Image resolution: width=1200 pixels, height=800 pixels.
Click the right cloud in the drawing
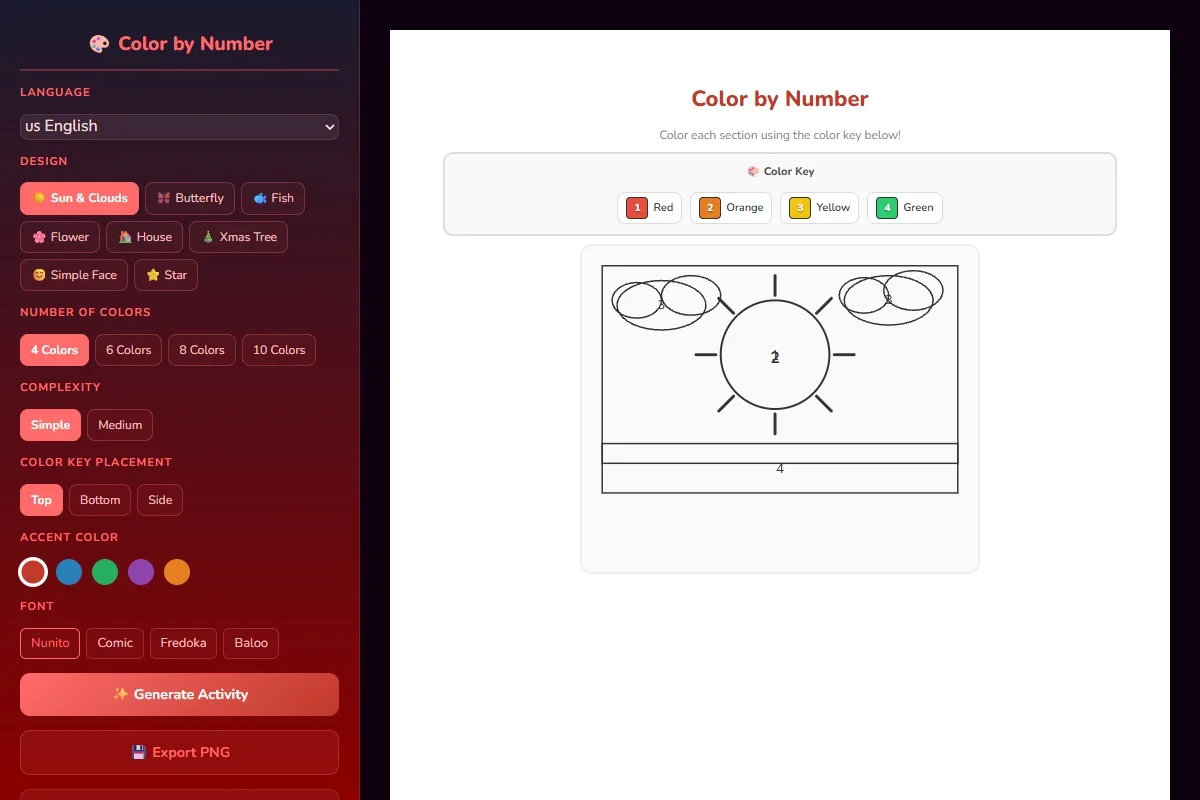[x=891, y=297]
